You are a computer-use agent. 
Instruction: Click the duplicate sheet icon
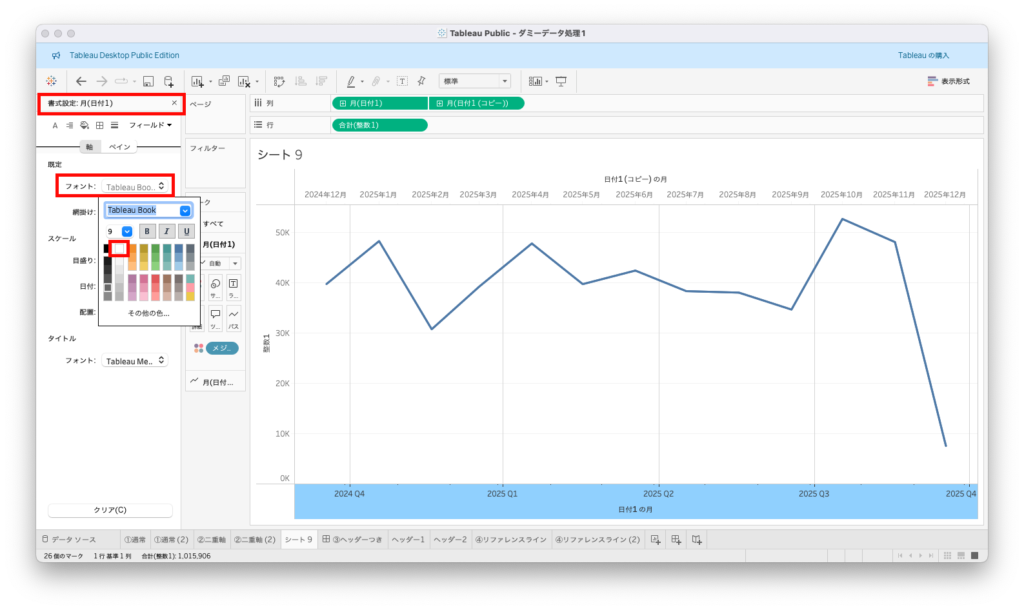point(224,81)
